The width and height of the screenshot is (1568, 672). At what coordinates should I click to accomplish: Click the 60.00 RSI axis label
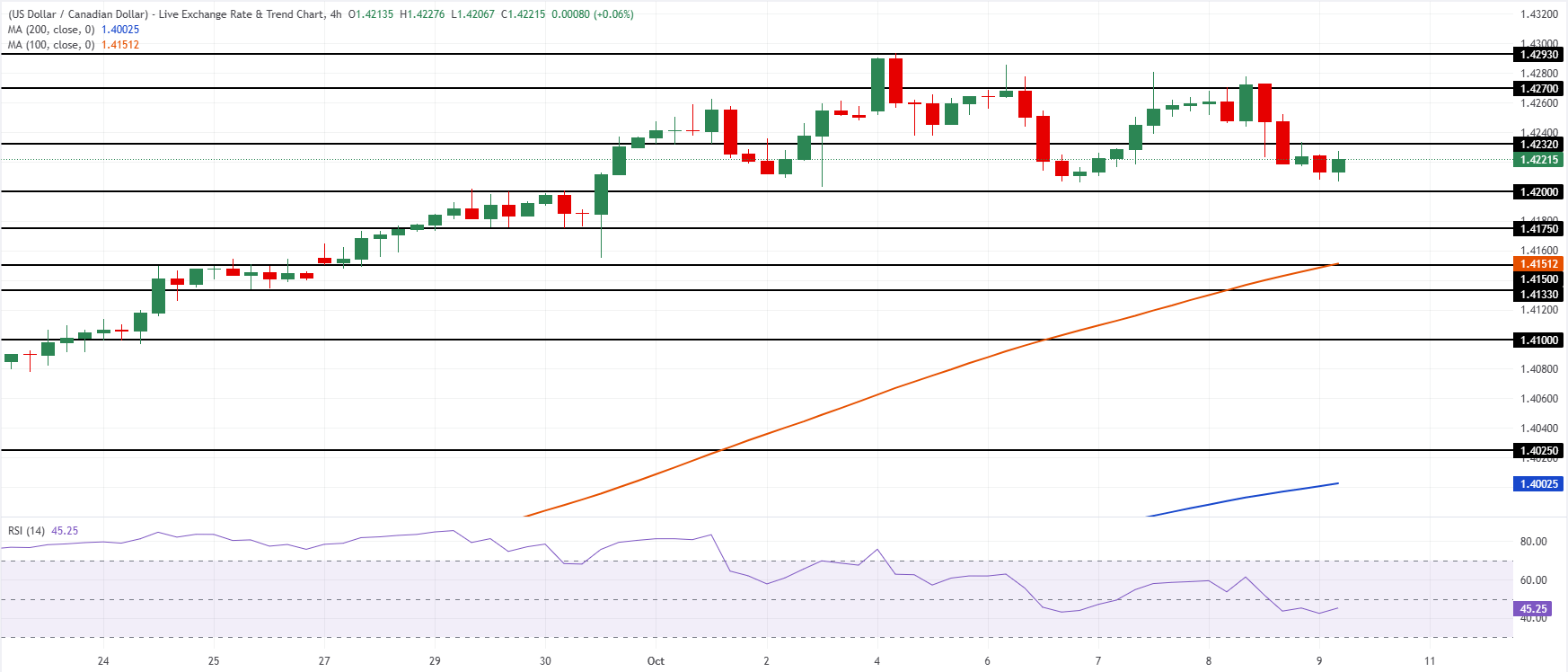coord(1534,580)
